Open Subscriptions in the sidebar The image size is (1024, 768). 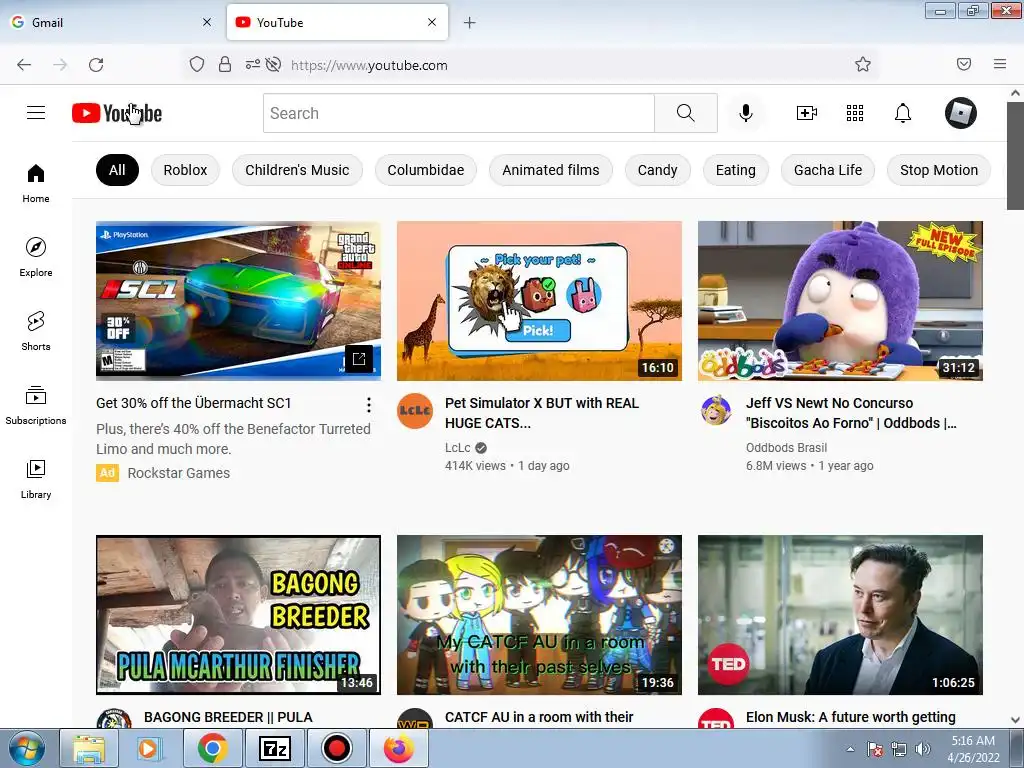coord(36,405)
